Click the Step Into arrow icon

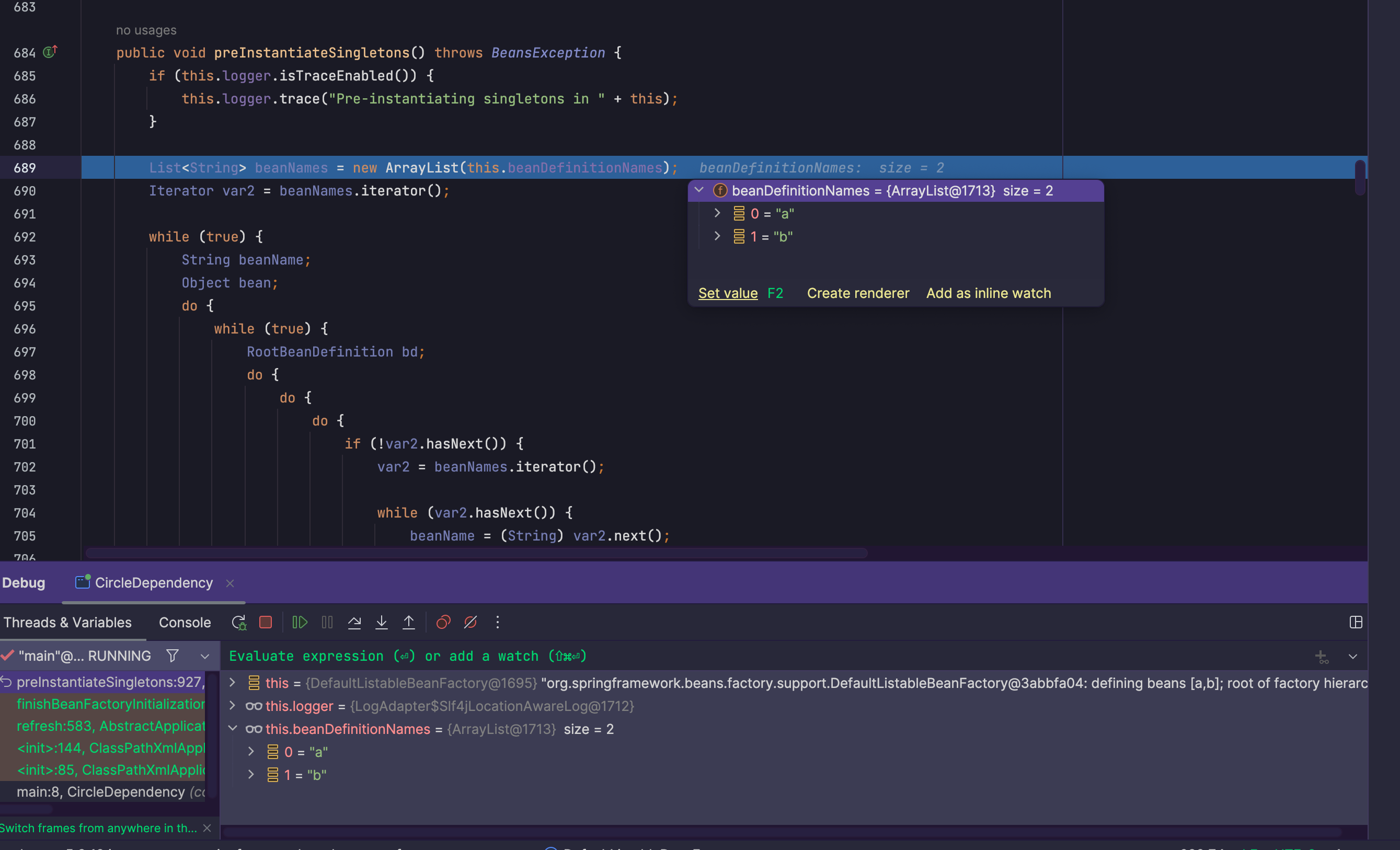(381, 622)
